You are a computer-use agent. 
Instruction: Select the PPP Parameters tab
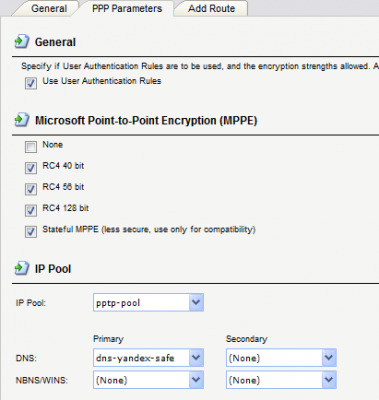tap(127, 8)
